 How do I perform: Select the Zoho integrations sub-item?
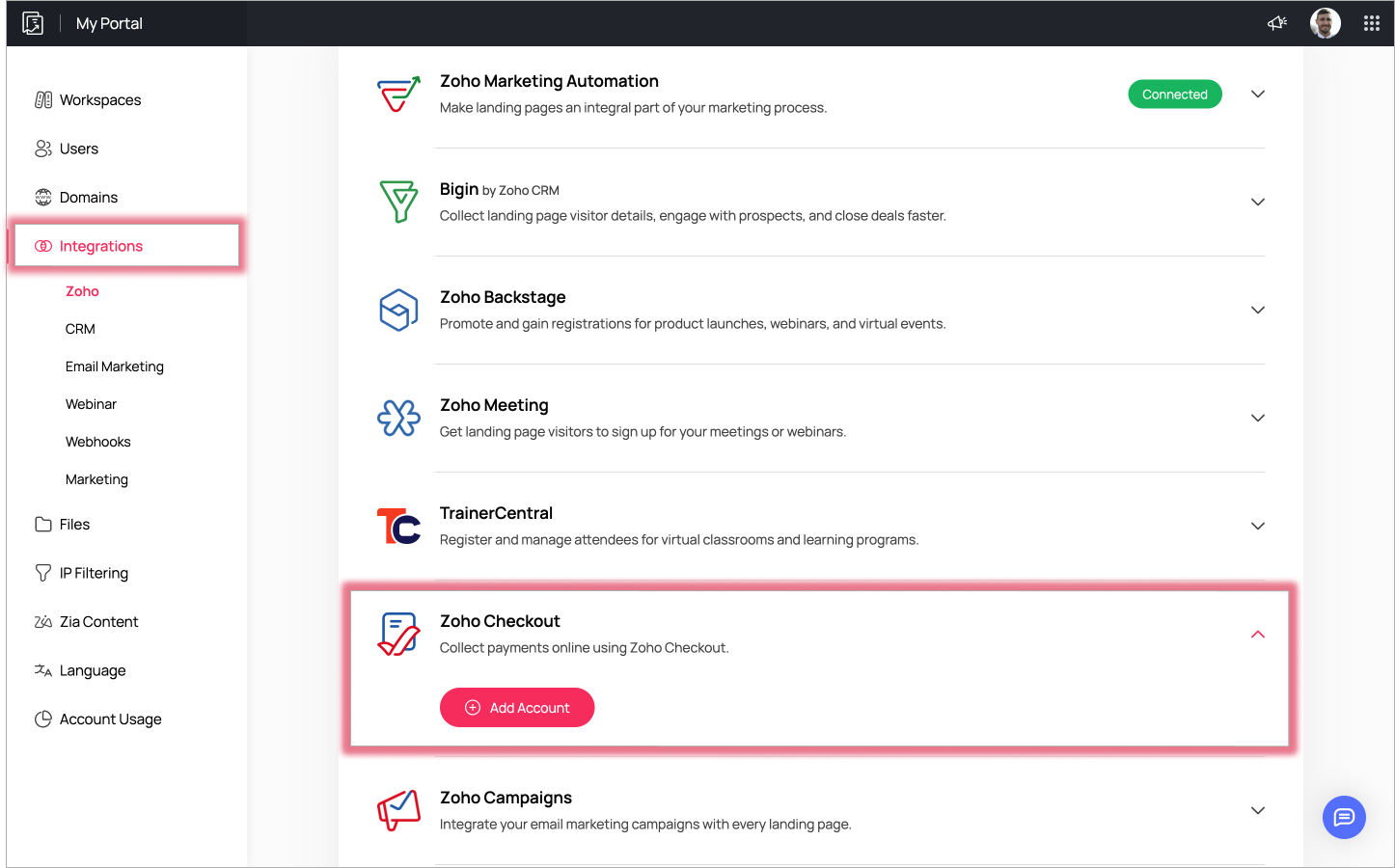pos(82,291)
